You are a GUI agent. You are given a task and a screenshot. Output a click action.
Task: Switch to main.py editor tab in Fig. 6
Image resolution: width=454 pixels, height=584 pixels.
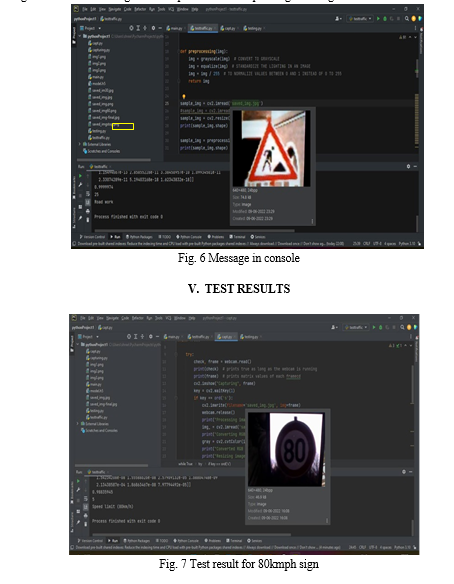pyautogui.click(x=175, y=28)
